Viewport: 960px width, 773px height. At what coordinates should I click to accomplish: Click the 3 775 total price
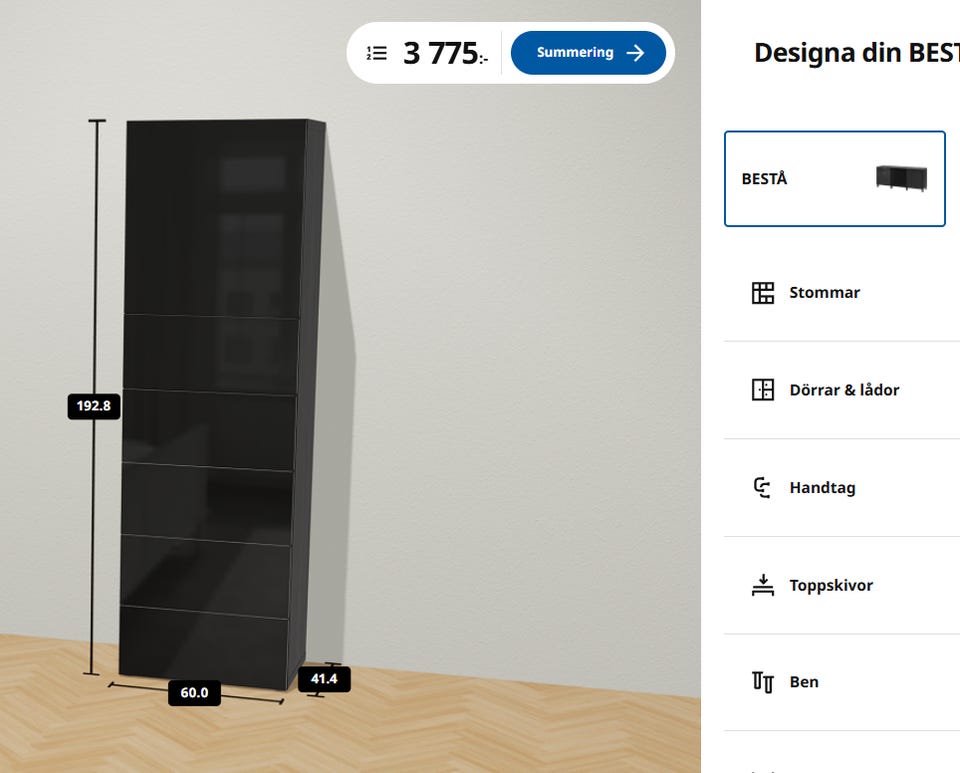441,53
